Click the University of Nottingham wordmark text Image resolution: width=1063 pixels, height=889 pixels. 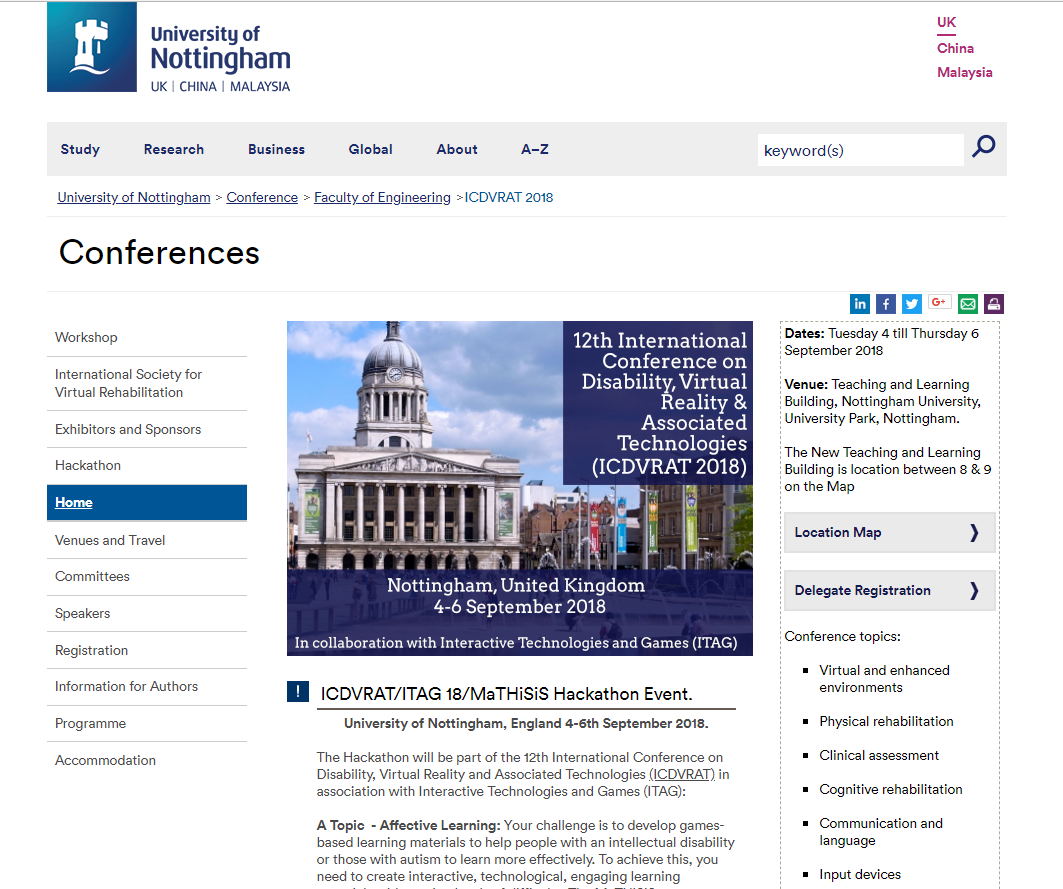pyautogui.click(x=220, y=58)
